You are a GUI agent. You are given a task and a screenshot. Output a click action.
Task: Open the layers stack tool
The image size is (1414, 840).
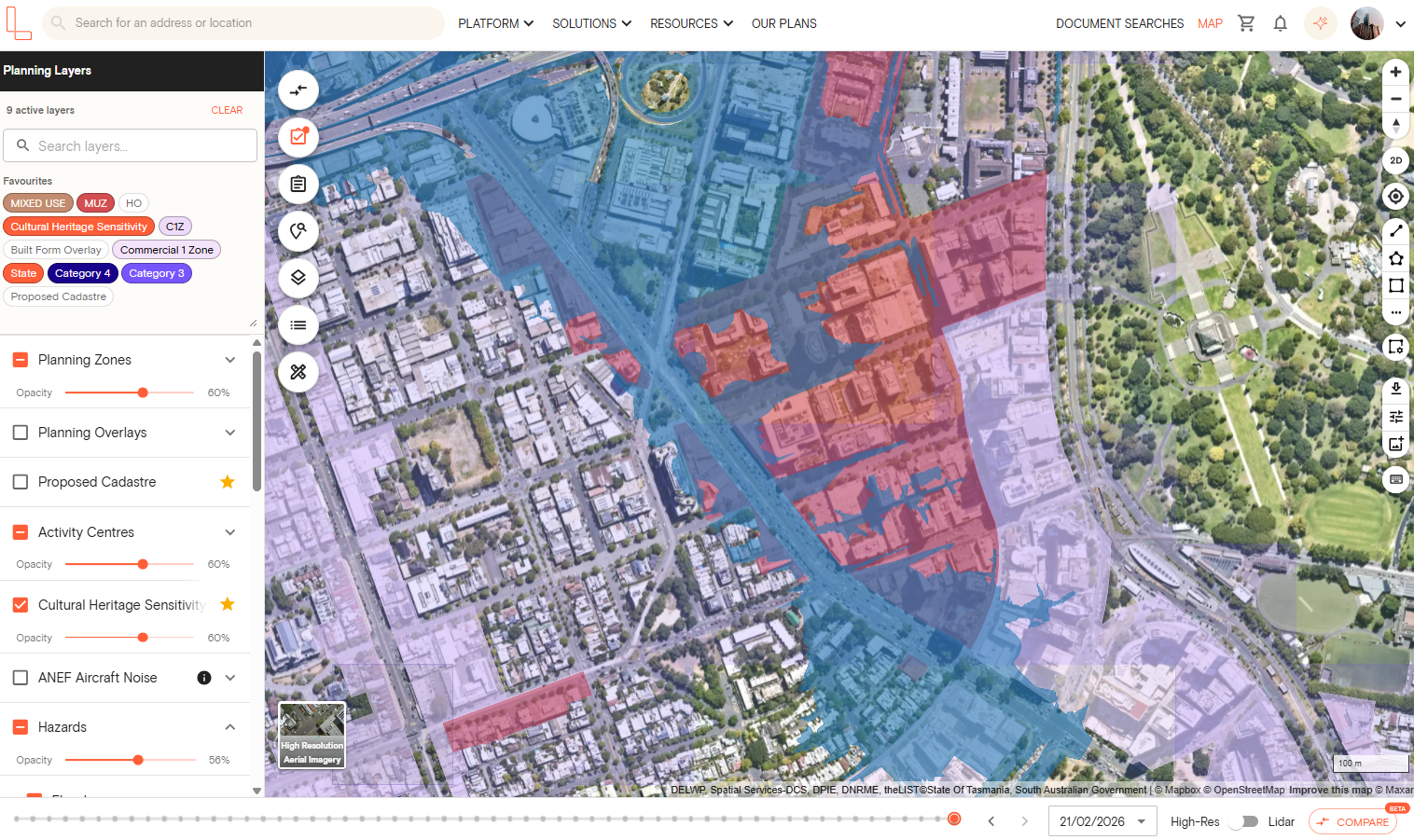[298, 278]
